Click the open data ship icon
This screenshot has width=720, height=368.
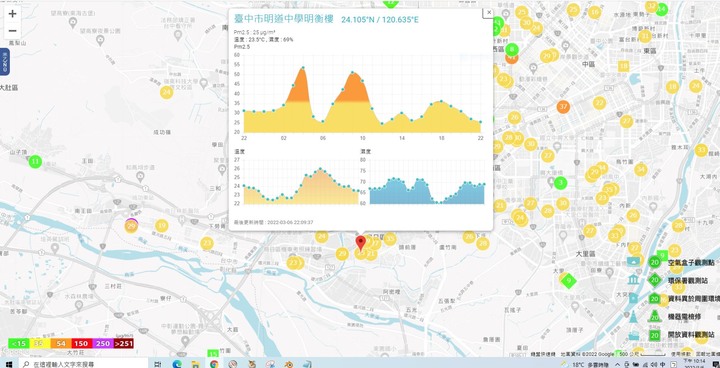(x=634, y=334)
